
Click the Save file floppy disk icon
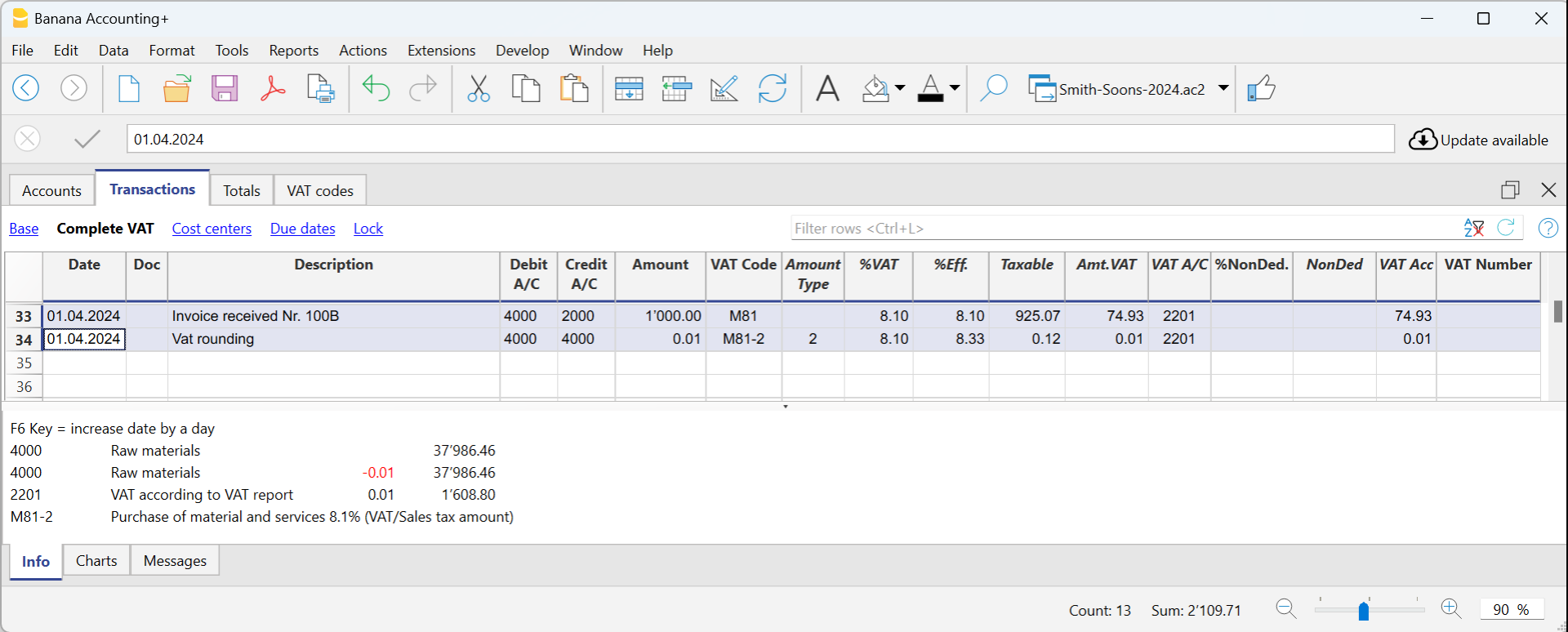224,88
